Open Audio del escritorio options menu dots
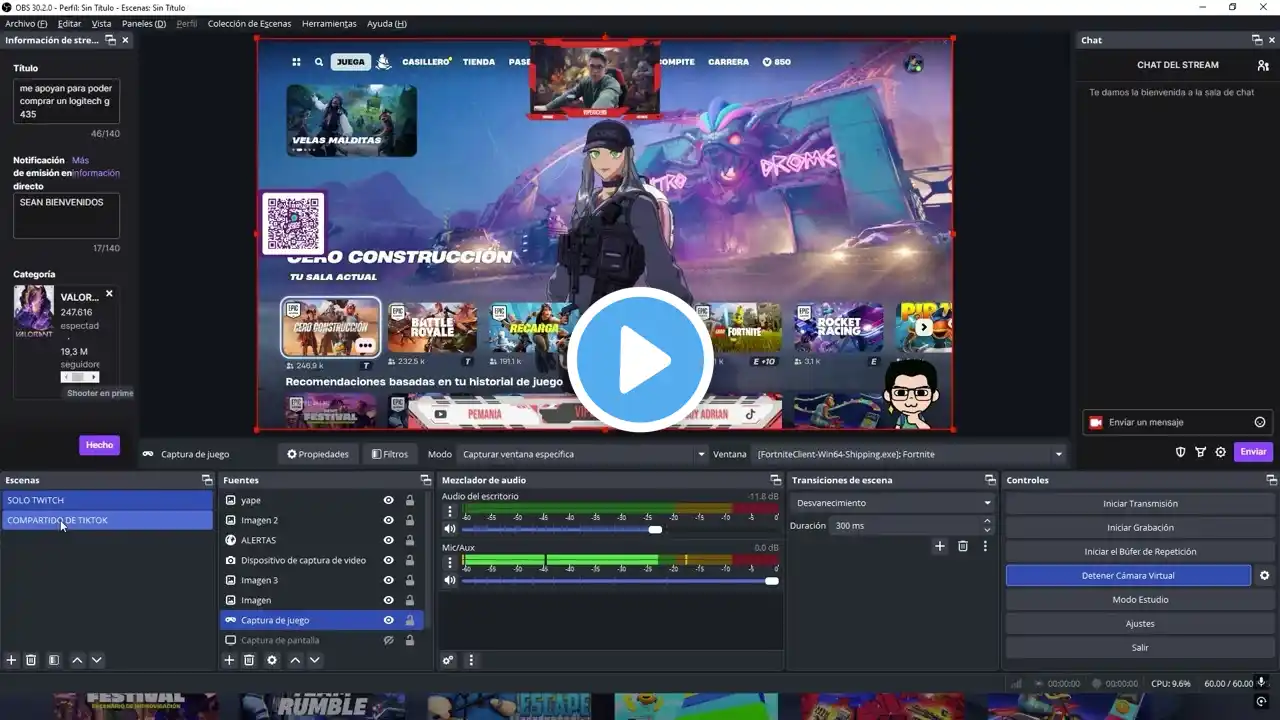The width and height of the screenshot is (1280, 720). coord(450,511)
